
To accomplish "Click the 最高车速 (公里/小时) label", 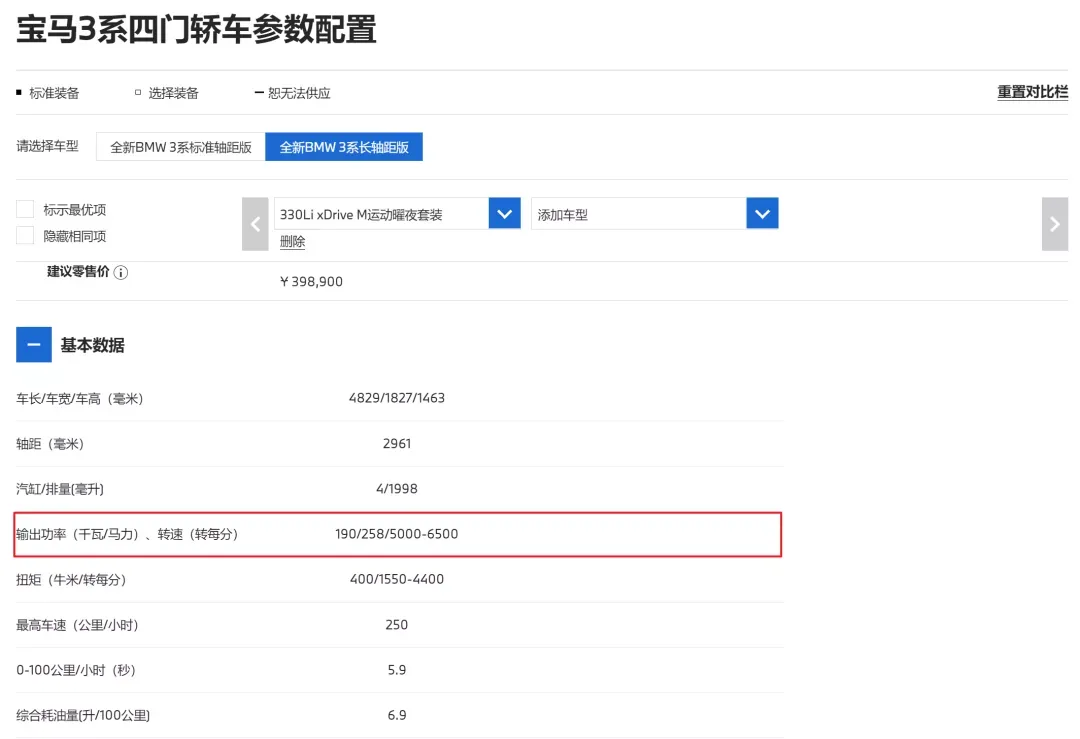I will point(78,625).
